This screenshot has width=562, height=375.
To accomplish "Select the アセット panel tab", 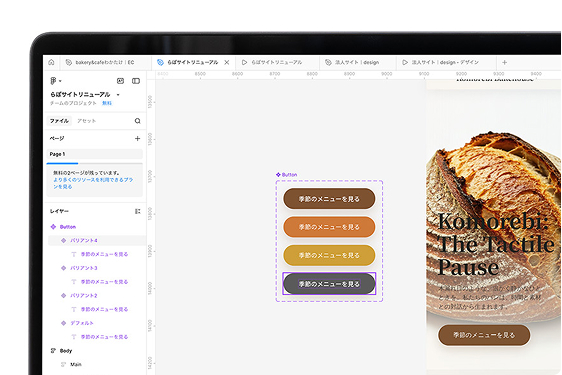I will tap(86, 121).
